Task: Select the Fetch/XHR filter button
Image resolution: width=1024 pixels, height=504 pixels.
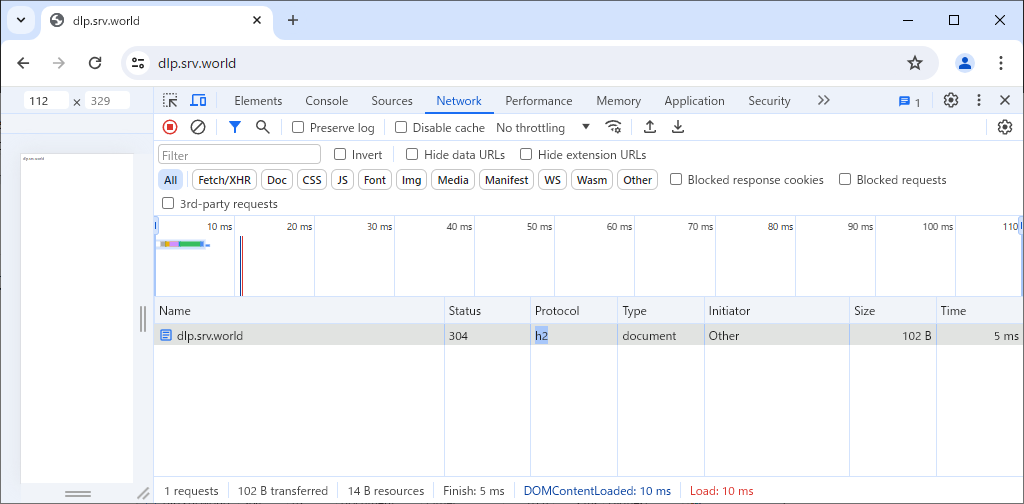Action: (x=225, y=180)
